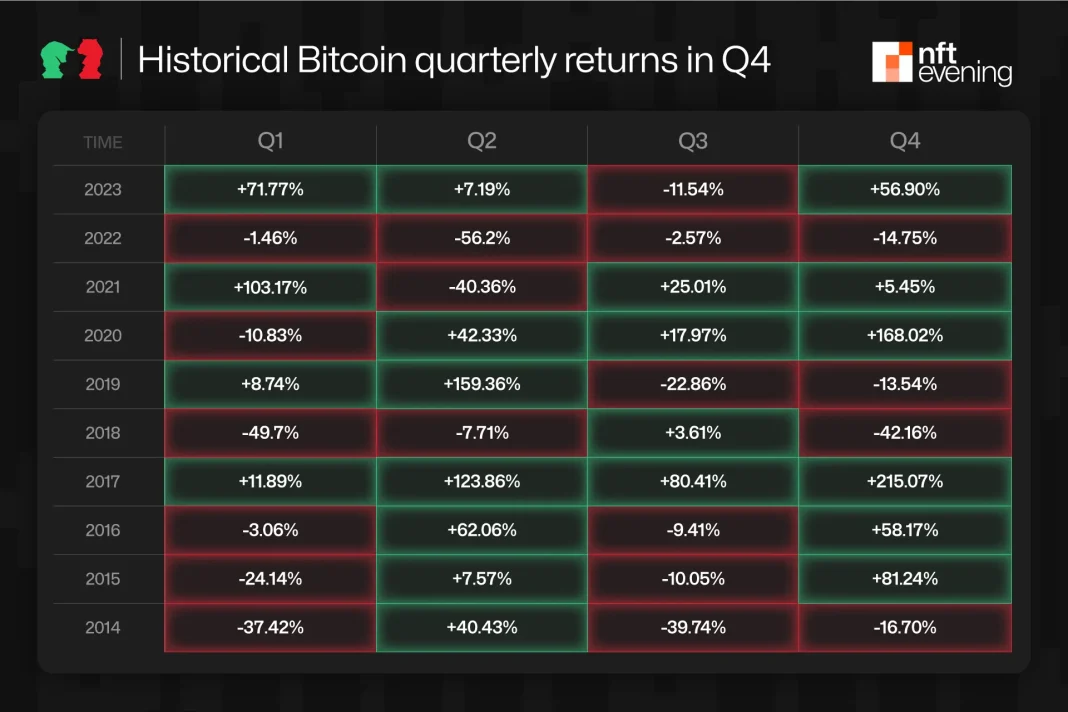Screen dimensions: 1068x712
Task: Open the nft evening brand text
Action: pyautogui.click(x=964, y=63)
